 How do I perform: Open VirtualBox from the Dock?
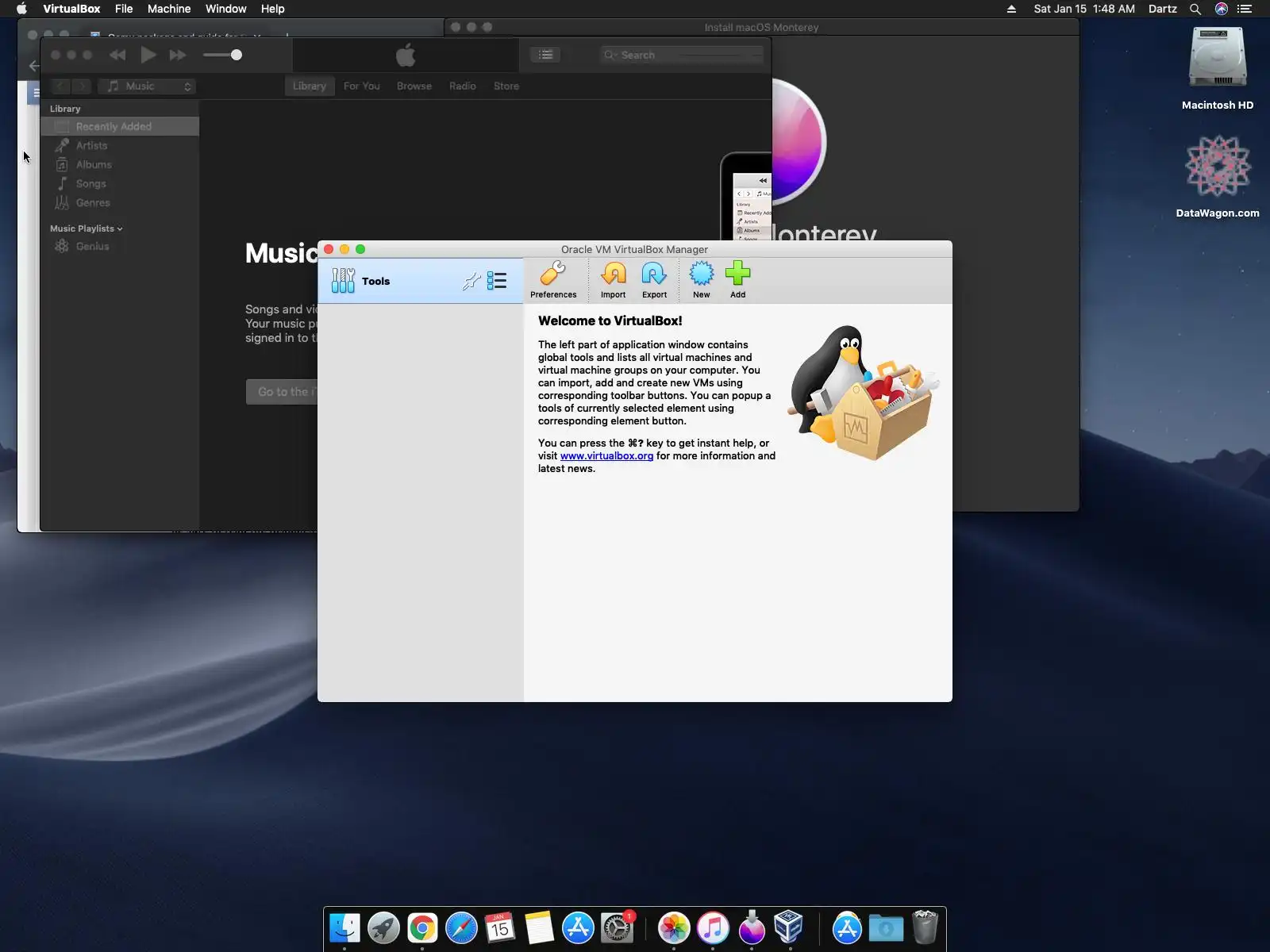tap(789, 927)
